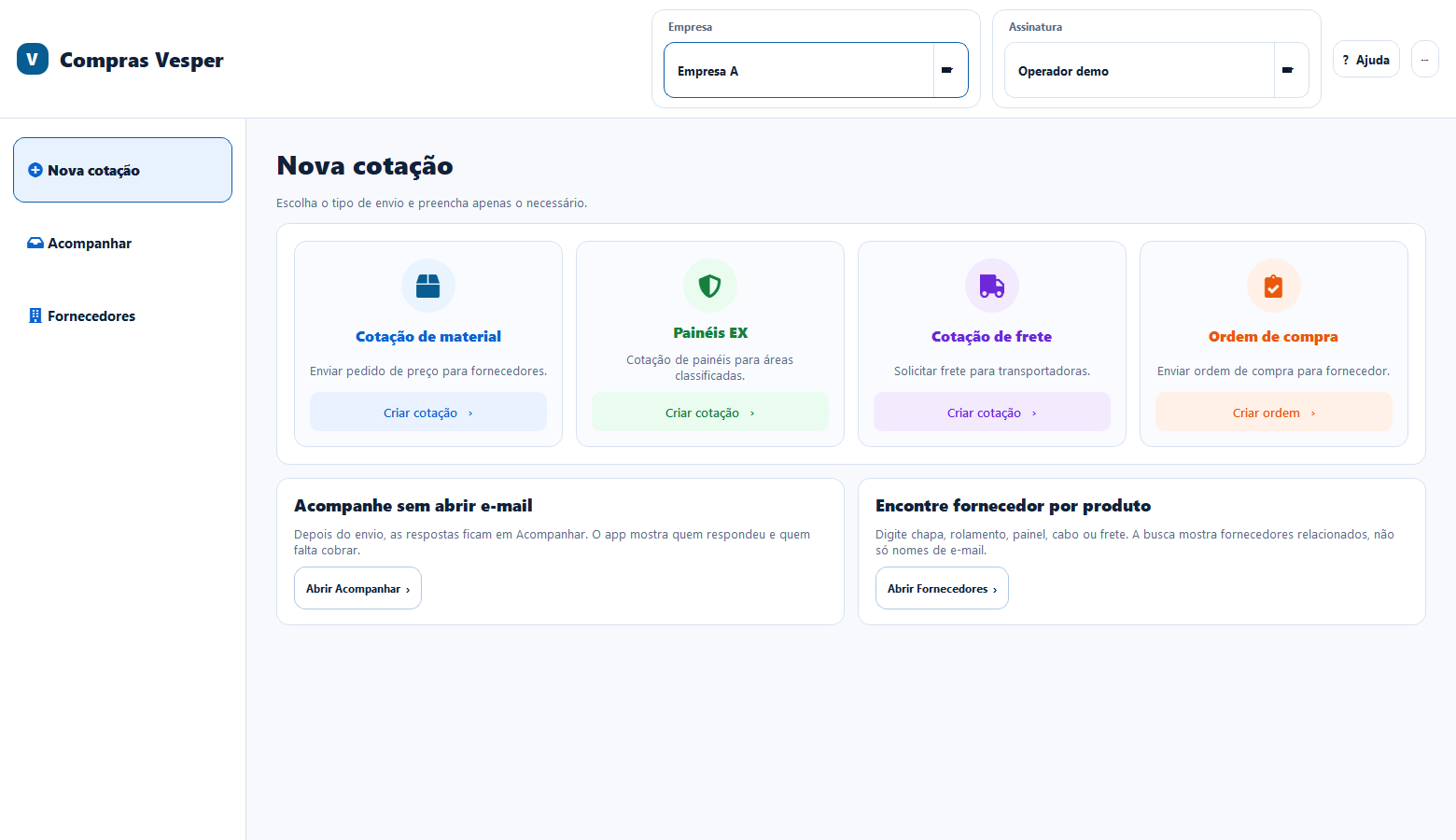This screenshot has width=1456, height=840.
Task: Click the Compras Vesper title text
Action: pyautogui.click(x=142, y=60)
